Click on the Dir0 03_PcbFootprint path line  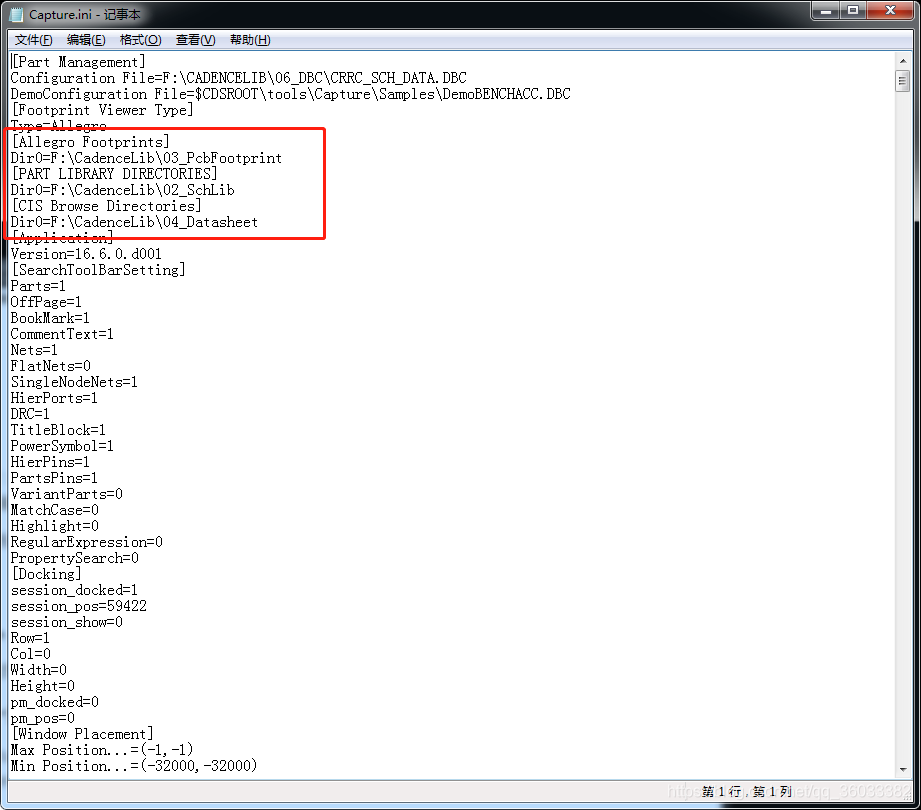tap(146, 158)
